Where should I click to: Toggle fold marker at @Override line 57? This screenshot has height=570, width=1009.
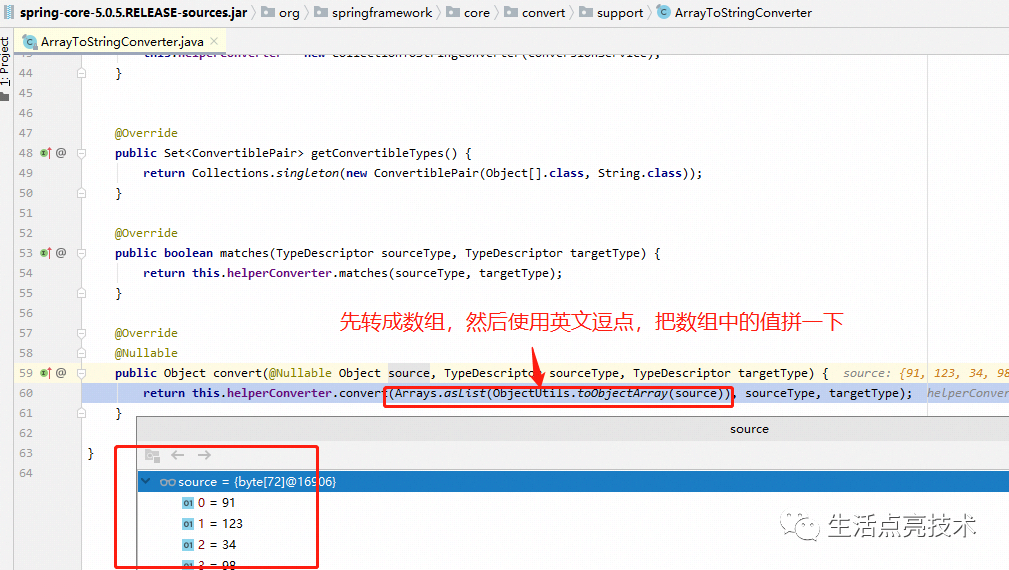click(82, 333)
